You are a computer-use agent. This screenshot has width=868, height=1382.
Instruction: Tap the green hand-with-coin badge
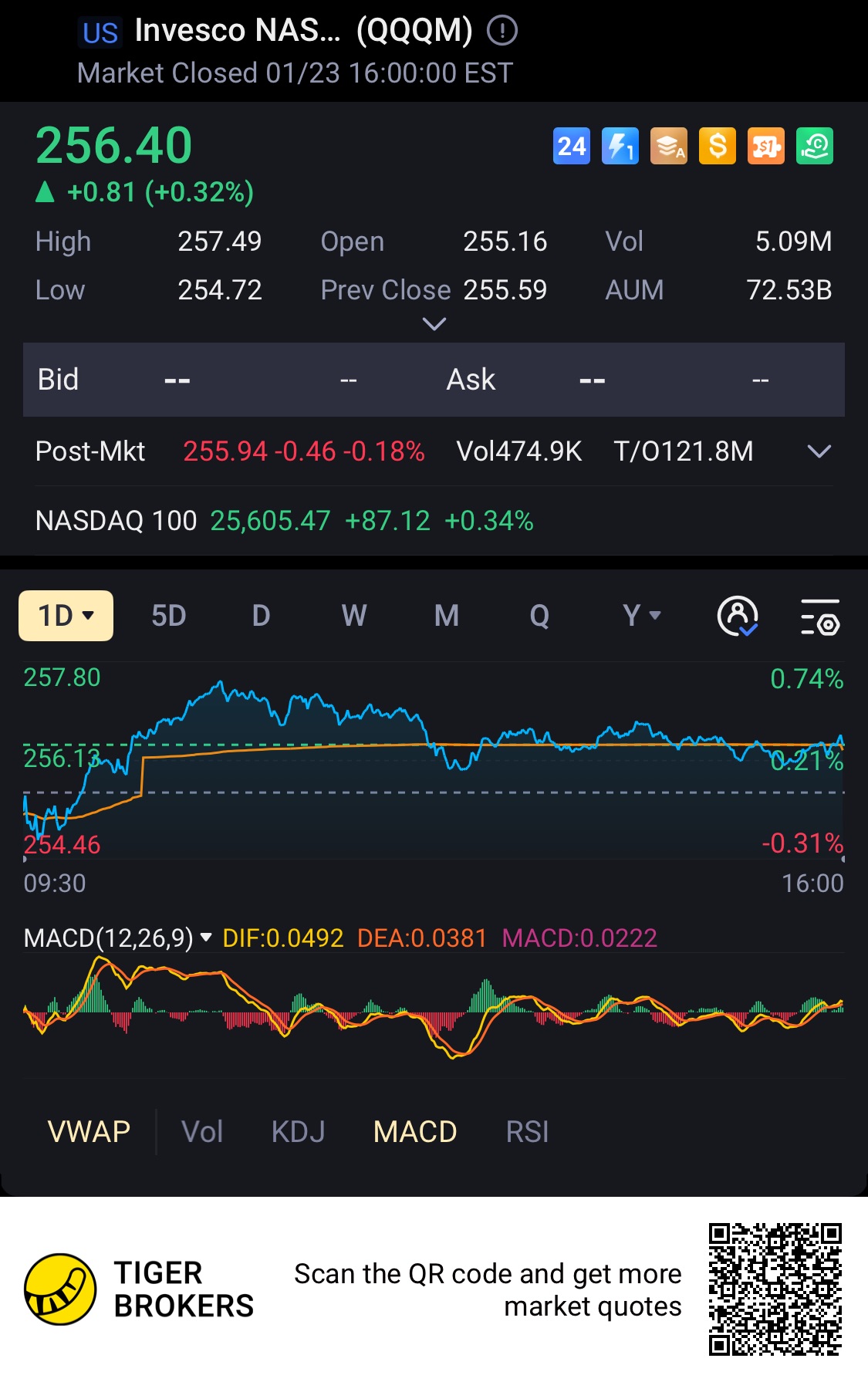coord(815,146)
